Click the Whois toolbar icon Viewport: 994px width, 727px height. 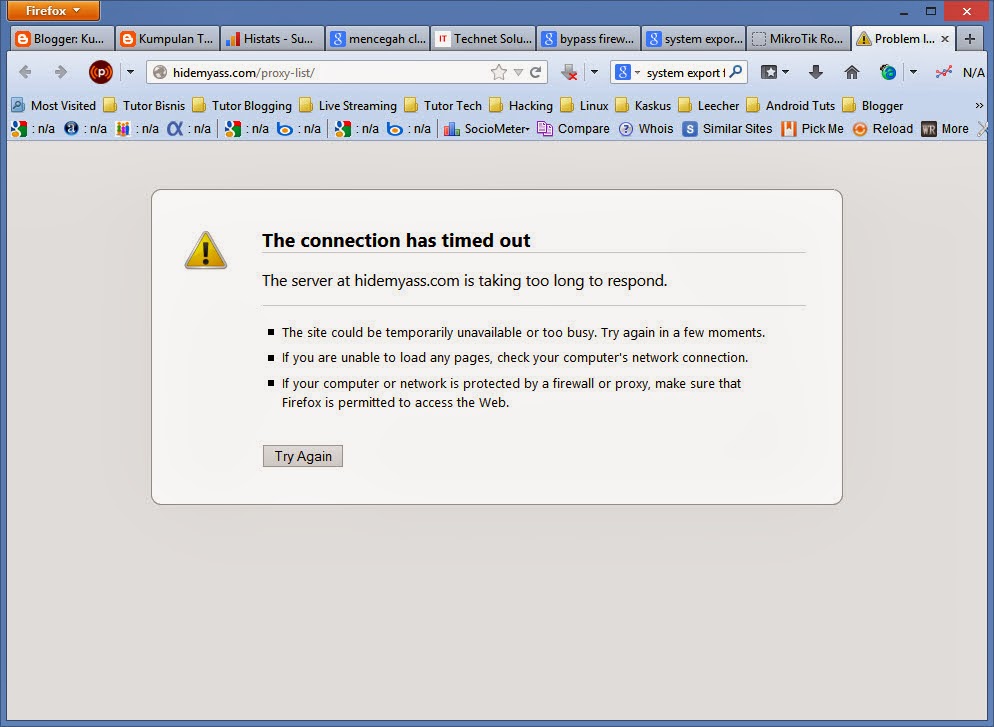pos(646,128)
